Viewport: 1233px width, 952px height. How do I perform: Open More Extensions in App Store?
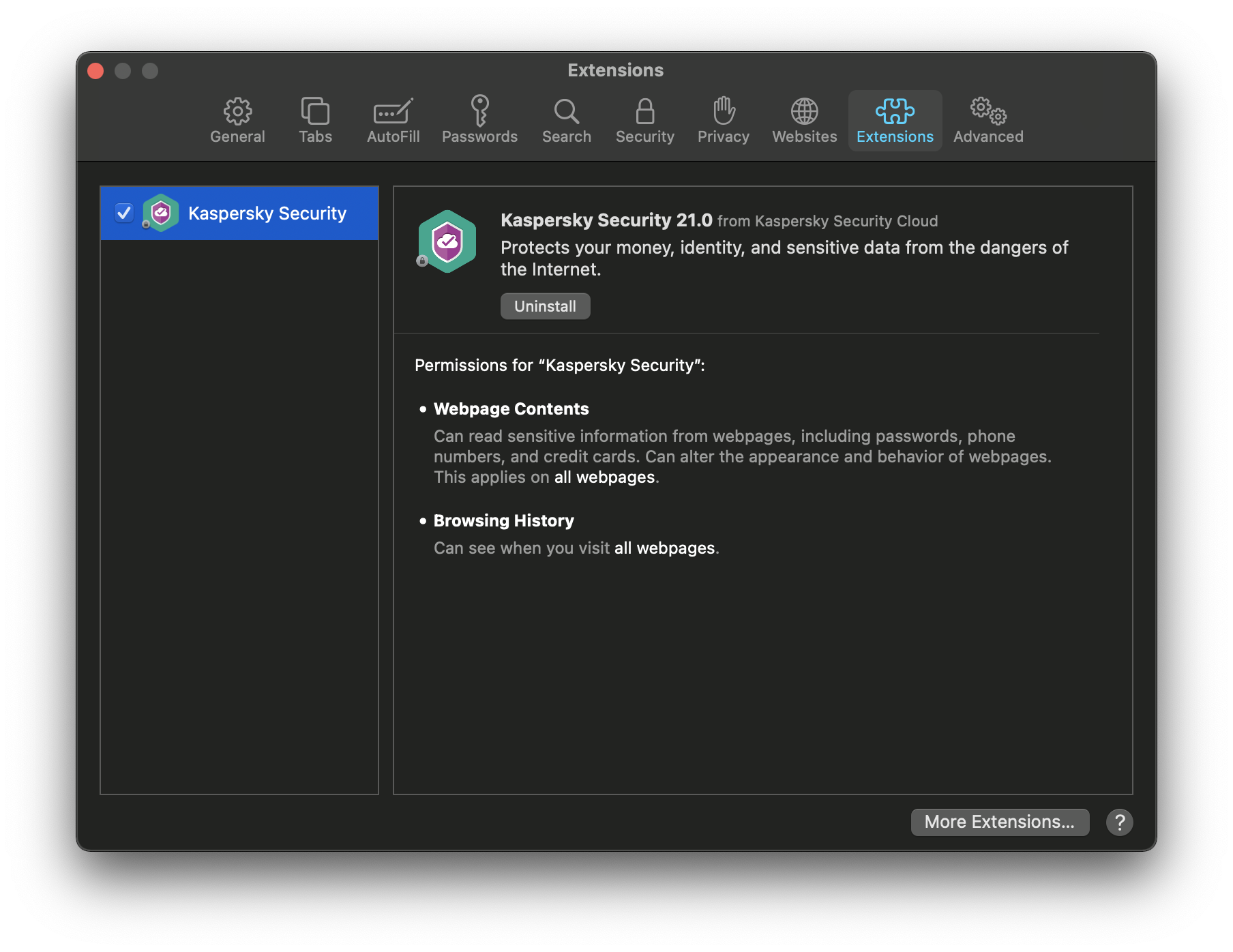(x=999, y=822)
